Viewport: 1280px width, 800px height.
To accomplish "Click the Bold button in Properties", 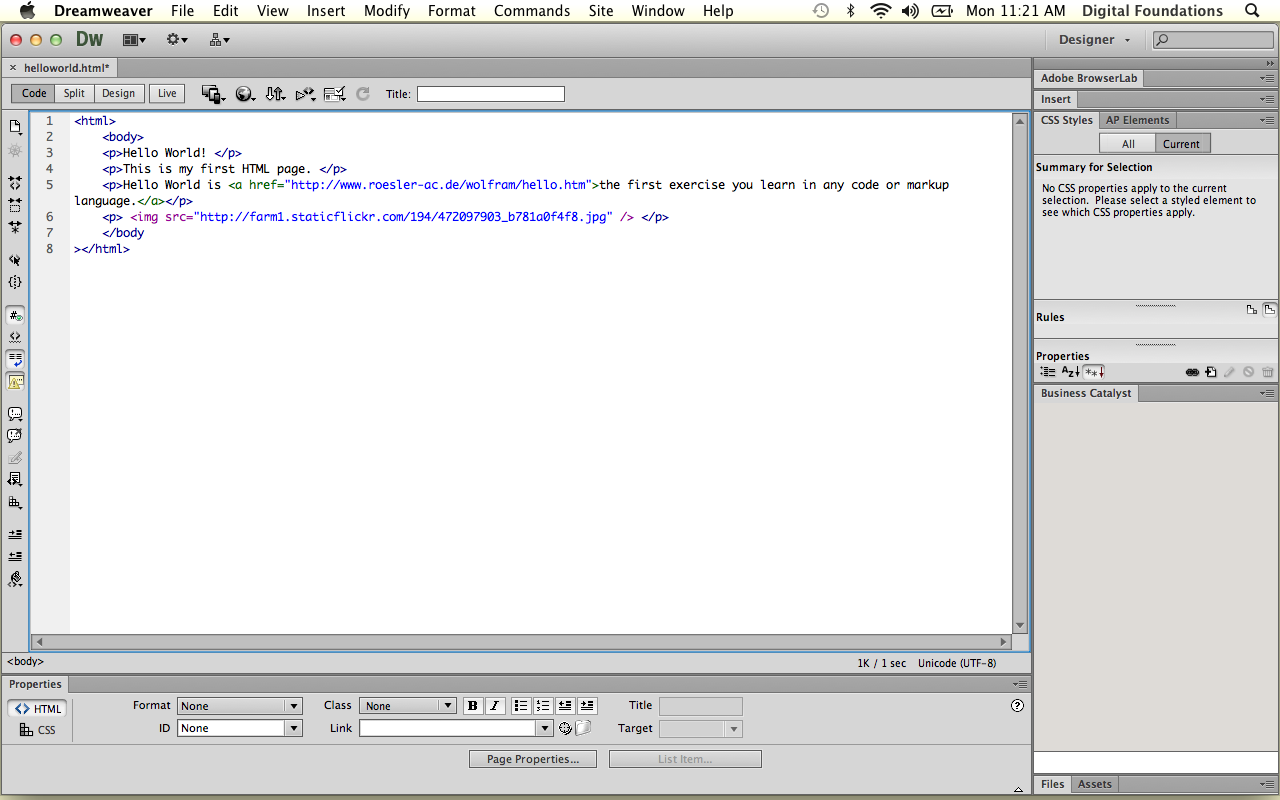I will pyautogui.click(x=473, y=706).
